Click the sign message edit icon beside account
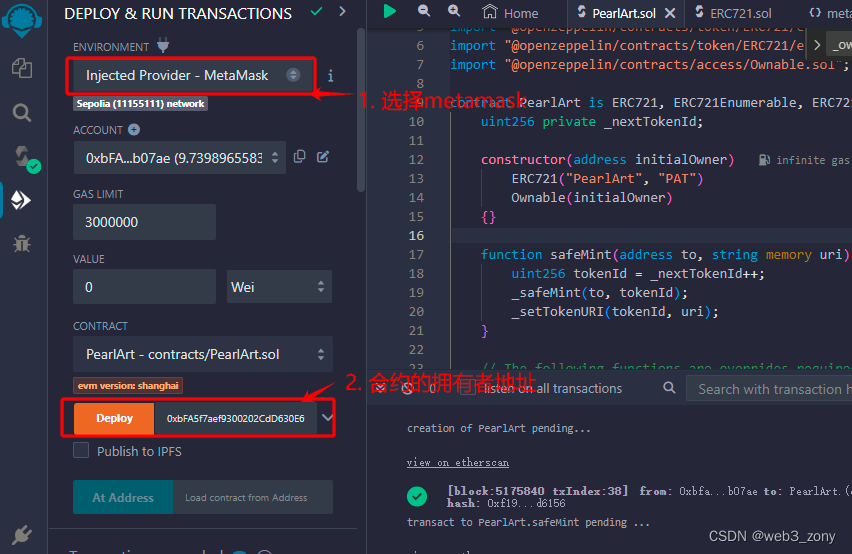The image size is (852, 554). pos(323,156)
